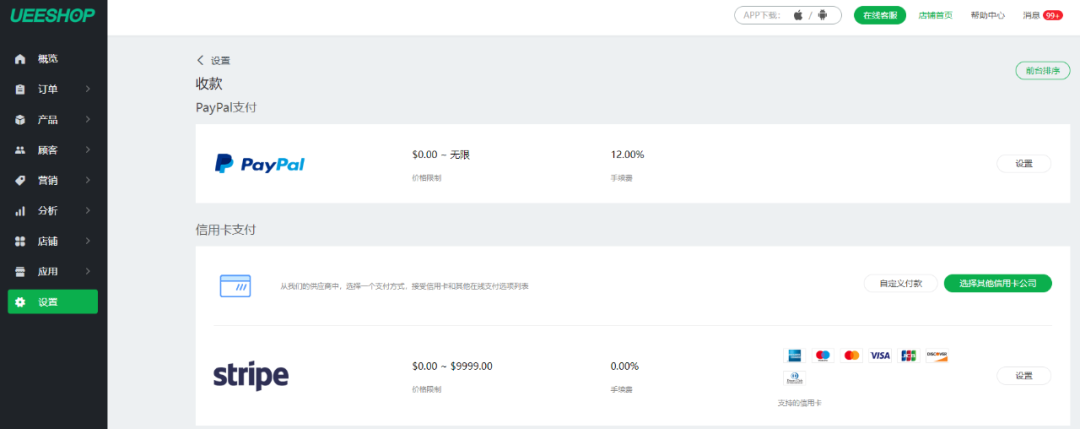Click the 收款 page title

pyautogui.click(x=209, y=83)
